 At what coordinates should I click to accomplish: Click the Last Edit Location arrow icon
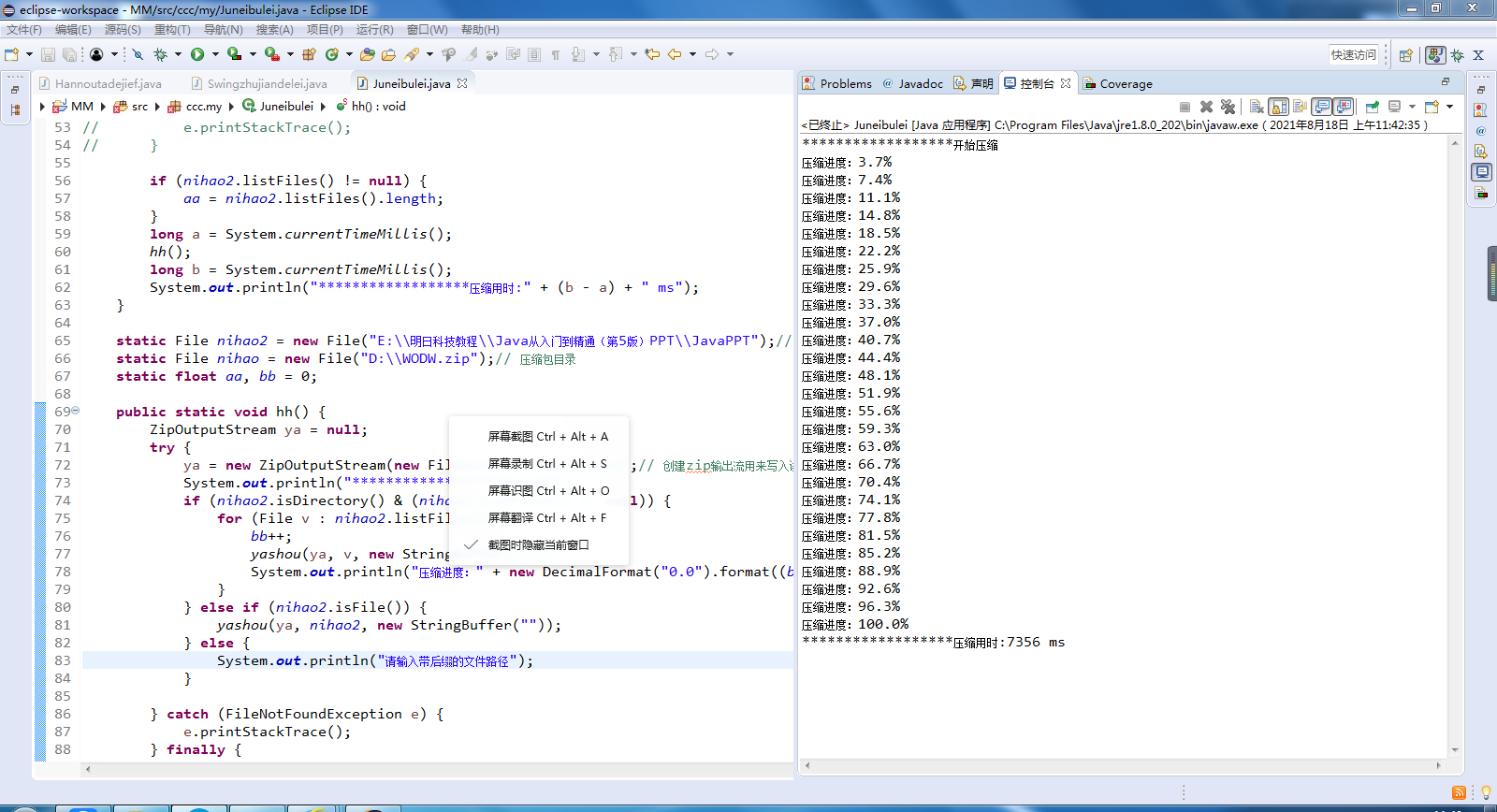coord(652,54)
